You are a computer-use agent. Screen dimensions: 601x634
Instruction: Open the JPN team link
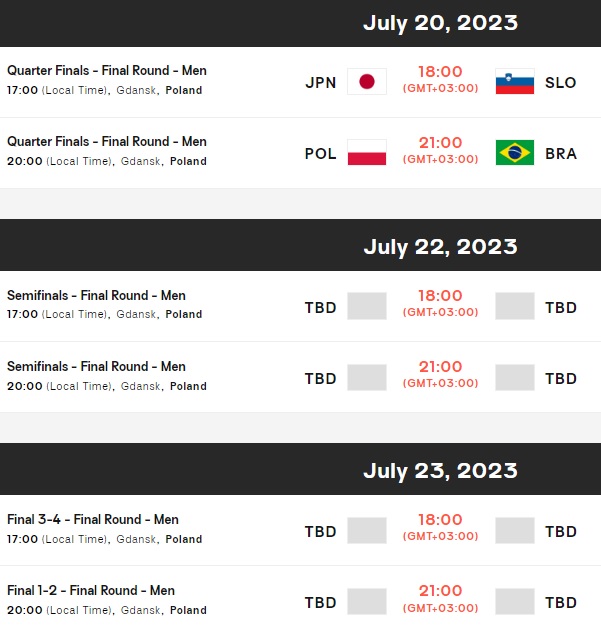pos(320,82)
